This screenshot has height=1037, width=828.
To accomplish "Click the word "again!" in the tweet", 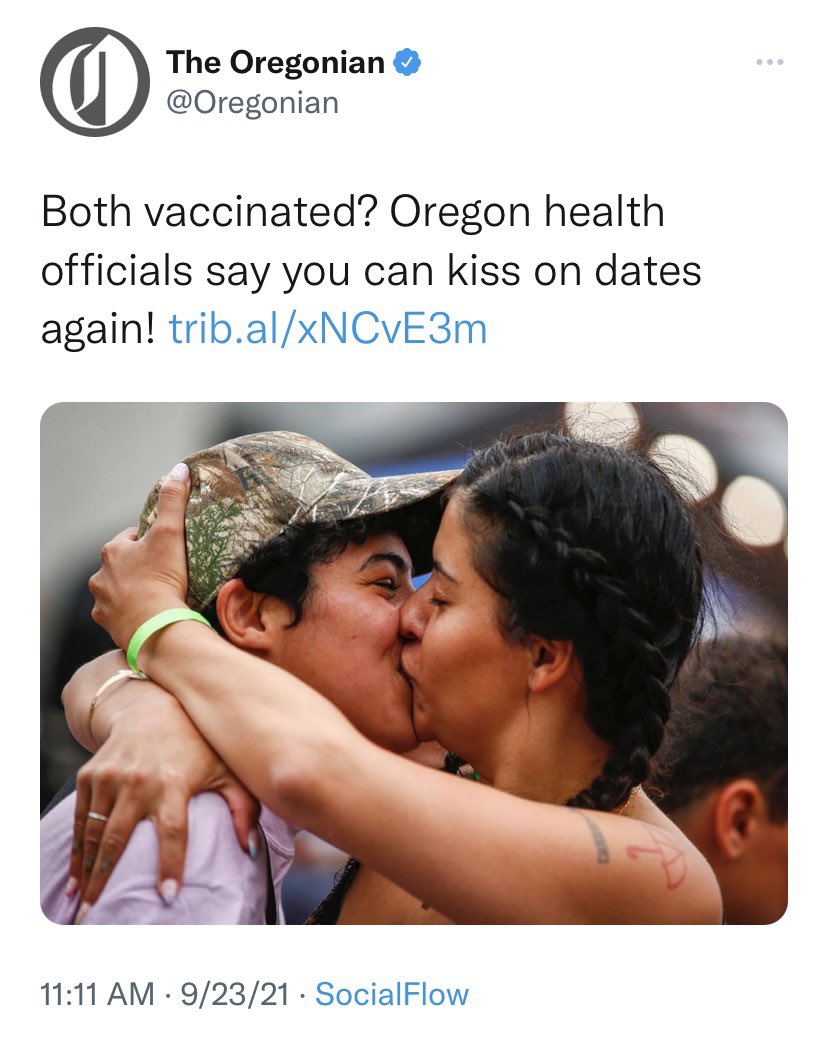I will point(98,330).
